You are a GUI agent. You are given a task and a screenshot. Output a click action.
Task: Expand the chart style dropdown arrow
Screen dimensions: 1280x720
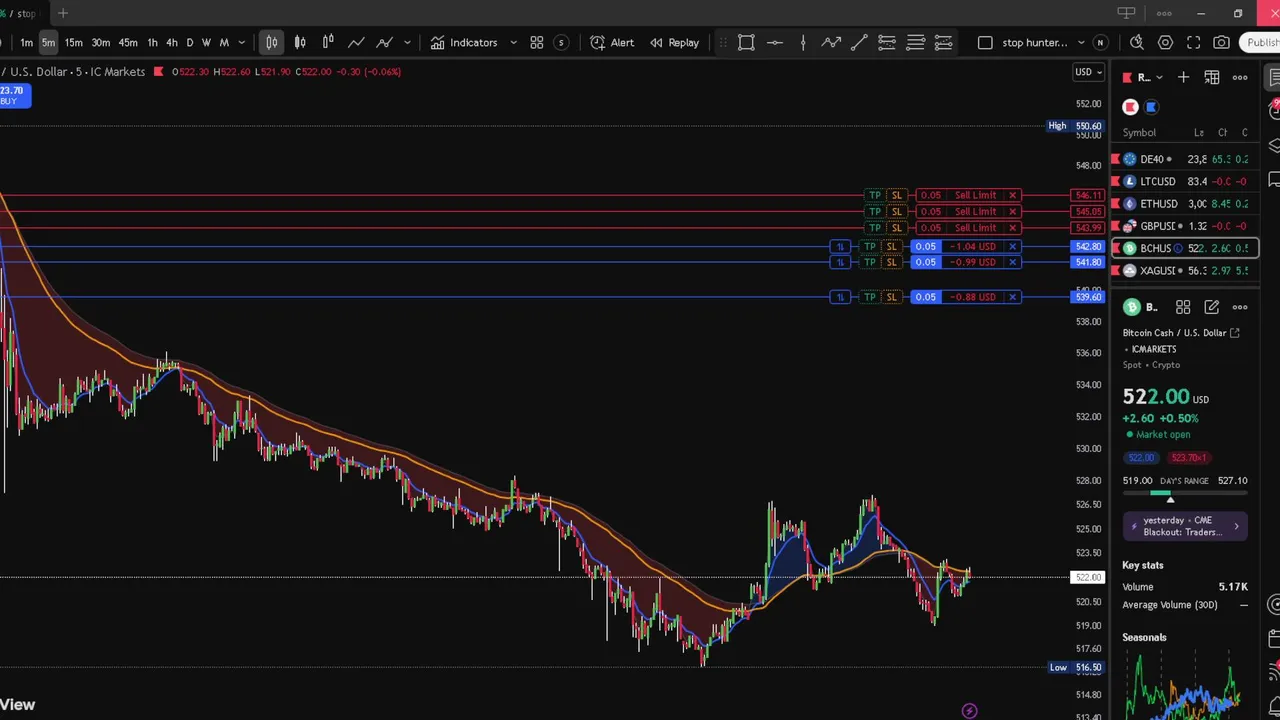(407, 42)
